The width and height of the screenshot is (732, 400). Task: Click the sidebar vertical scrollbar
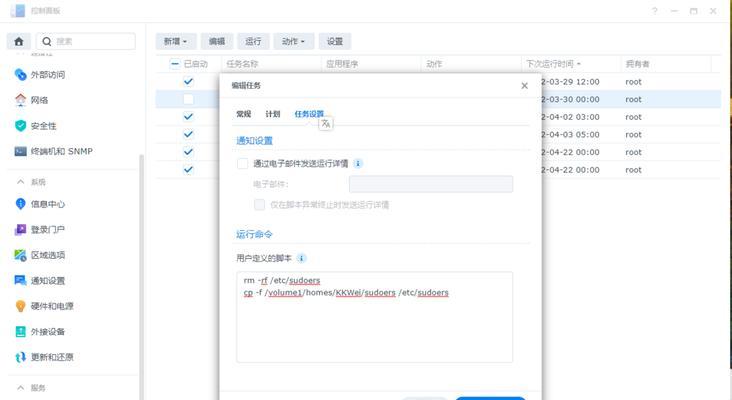tap(141, 275)
